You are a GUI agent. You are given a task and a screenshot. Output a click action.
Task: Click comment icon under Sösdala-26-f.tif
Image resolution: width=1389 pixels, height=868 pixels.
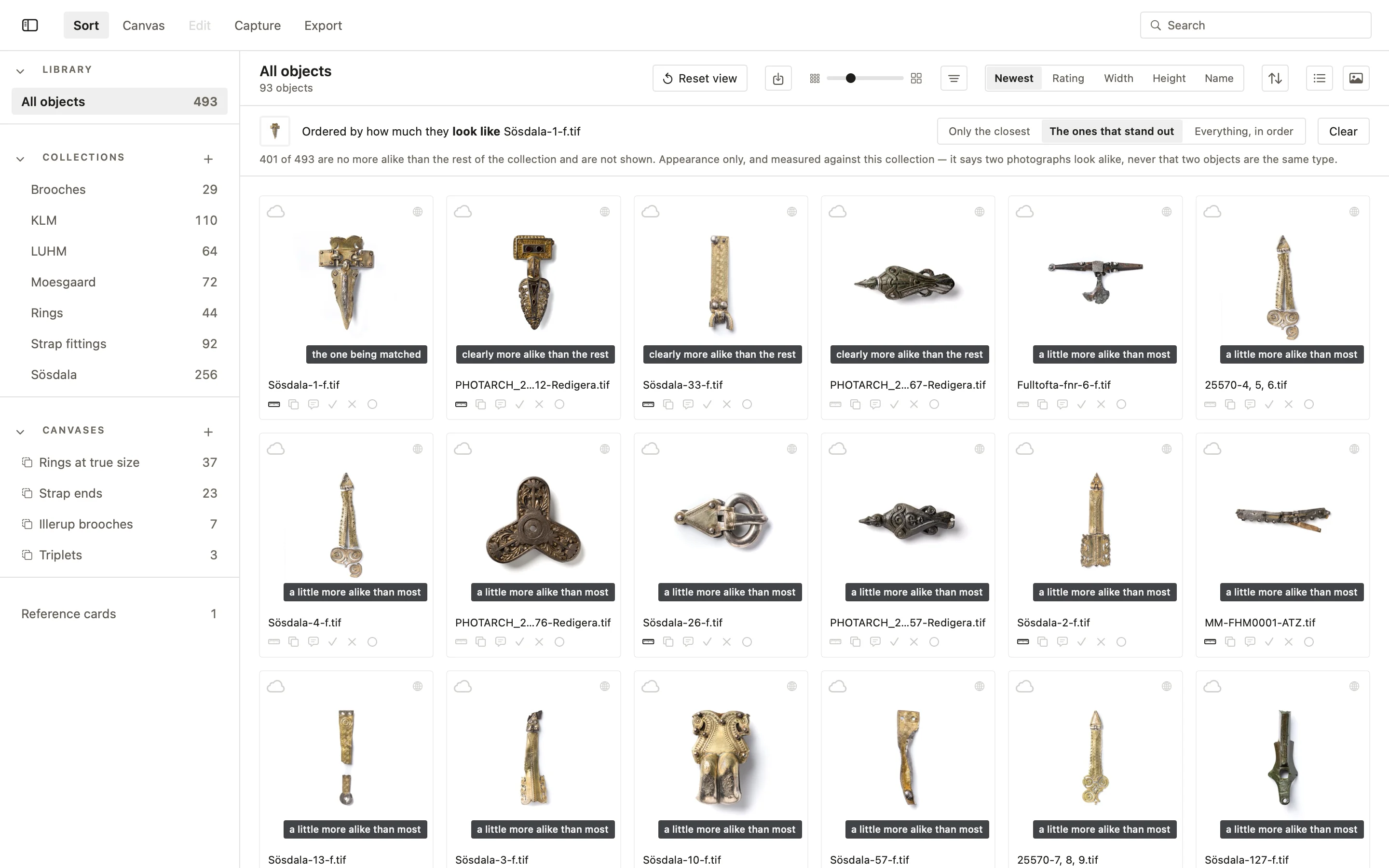click(x=688, y=642)
